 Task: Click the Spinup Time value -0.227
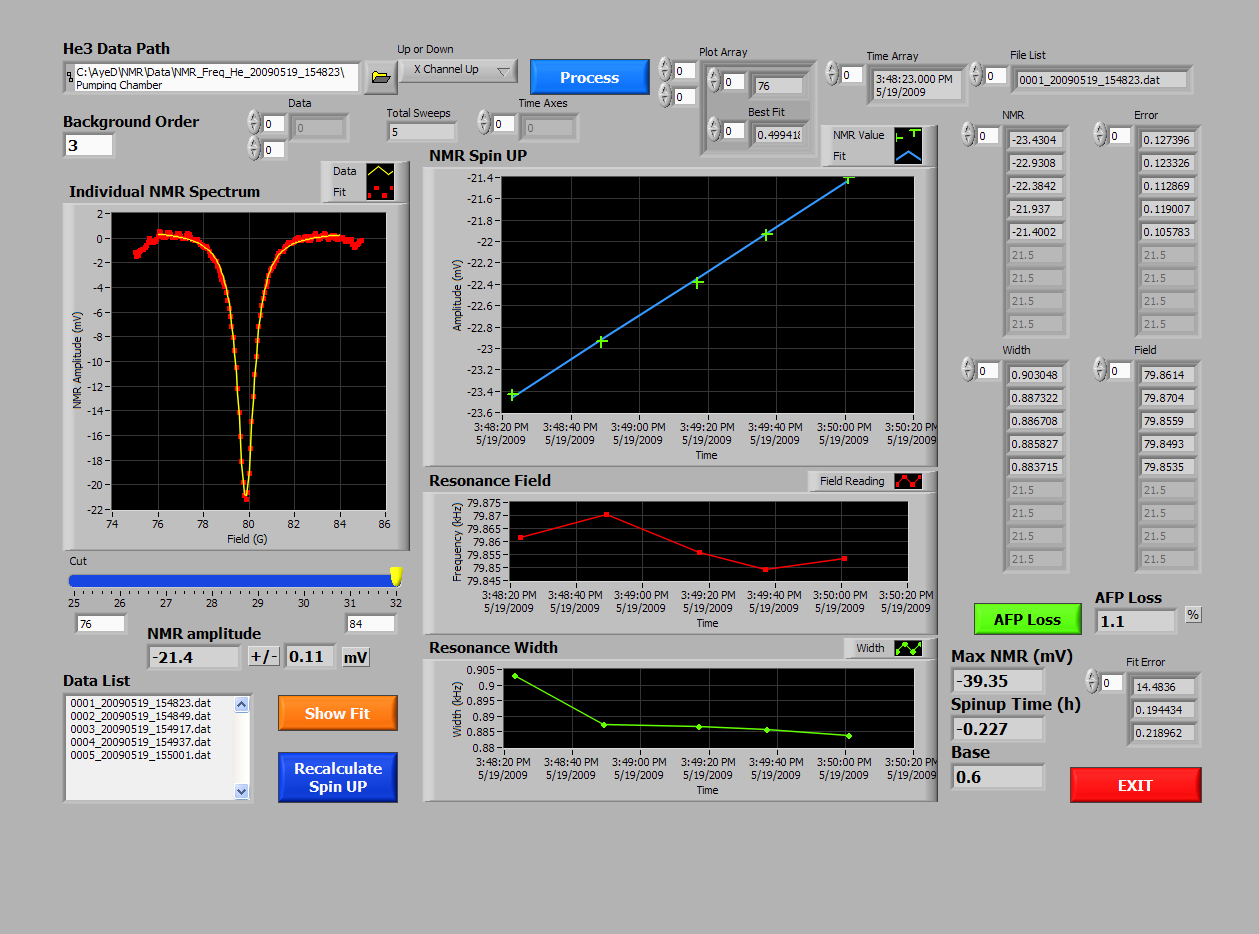point(998,729)
